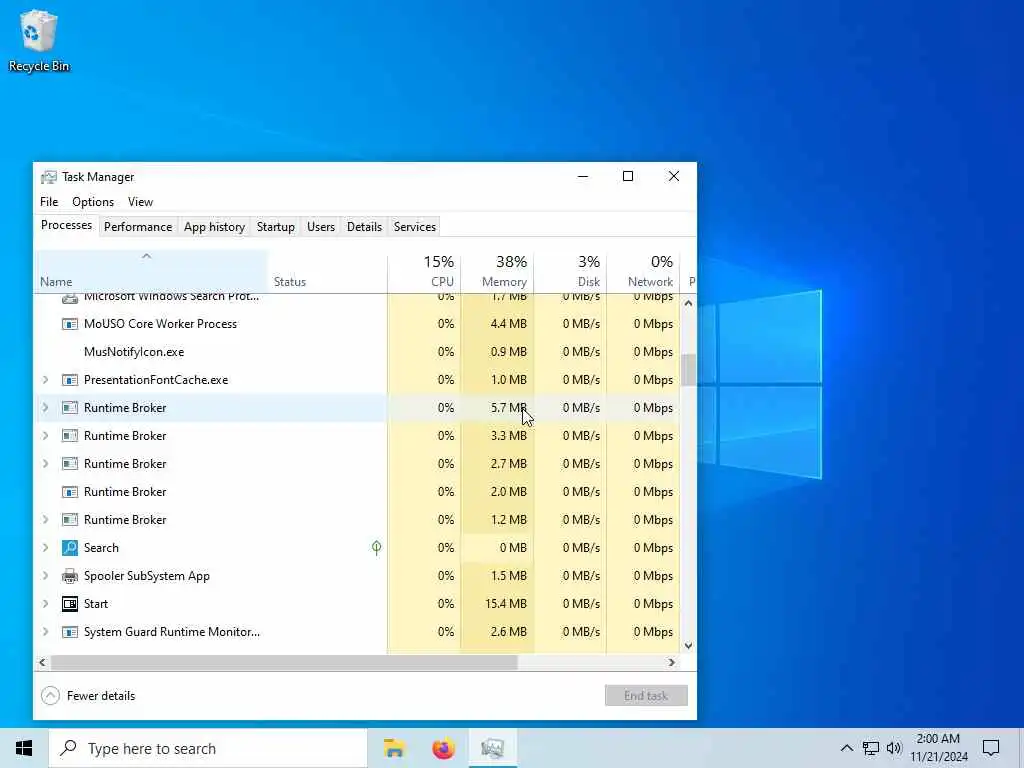Sort processes by Name column header
This screenshot has width=1024, height=768.
[151, 272]
